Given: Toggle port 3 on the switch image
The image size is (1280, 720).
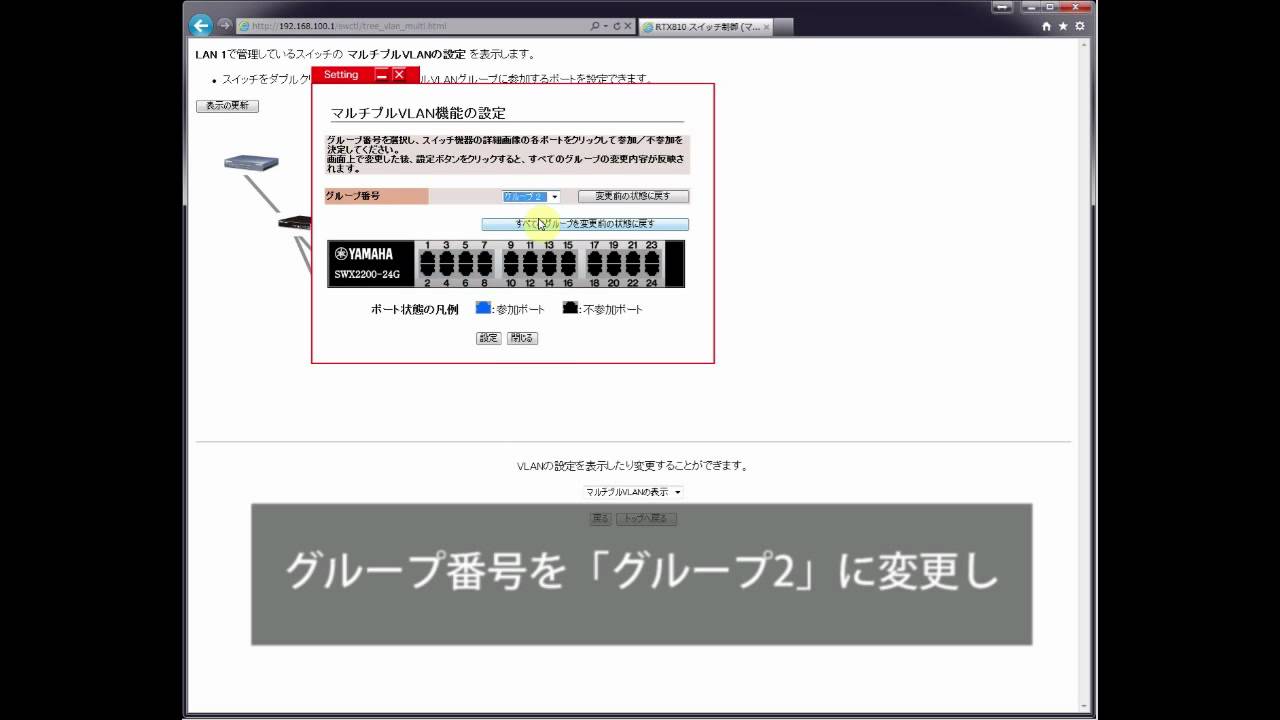Looking at the screenshot, I should pos(446,257).
